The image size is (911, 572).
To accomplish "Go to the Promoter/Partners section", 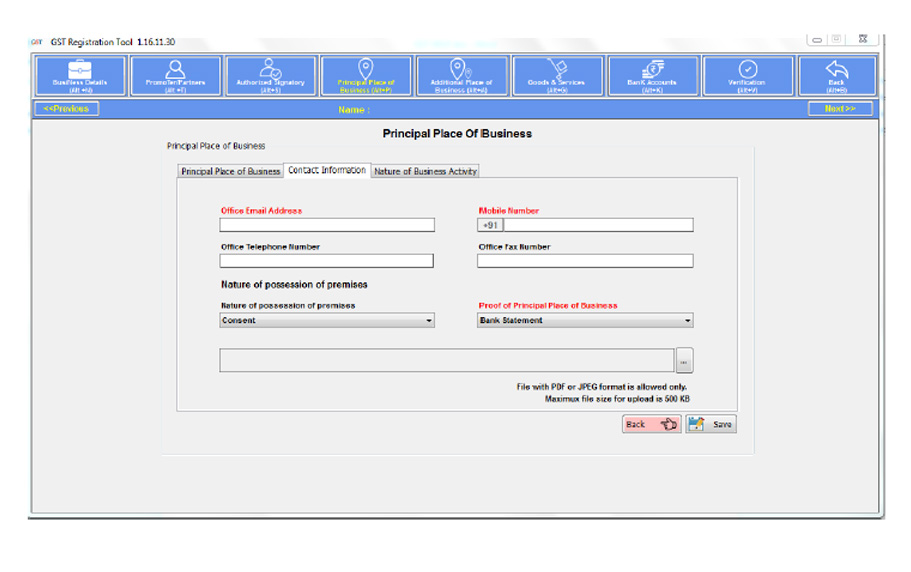I will coord(175,76).
